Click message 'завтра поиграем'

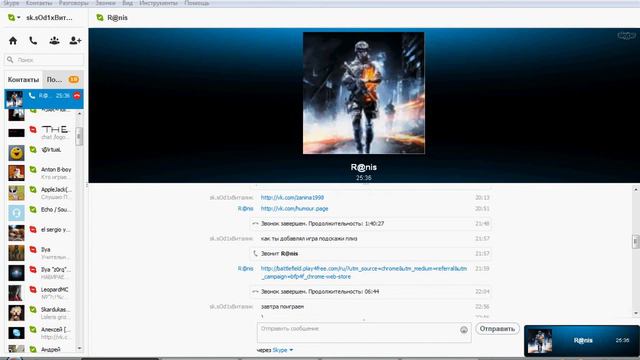pos(282,307)
